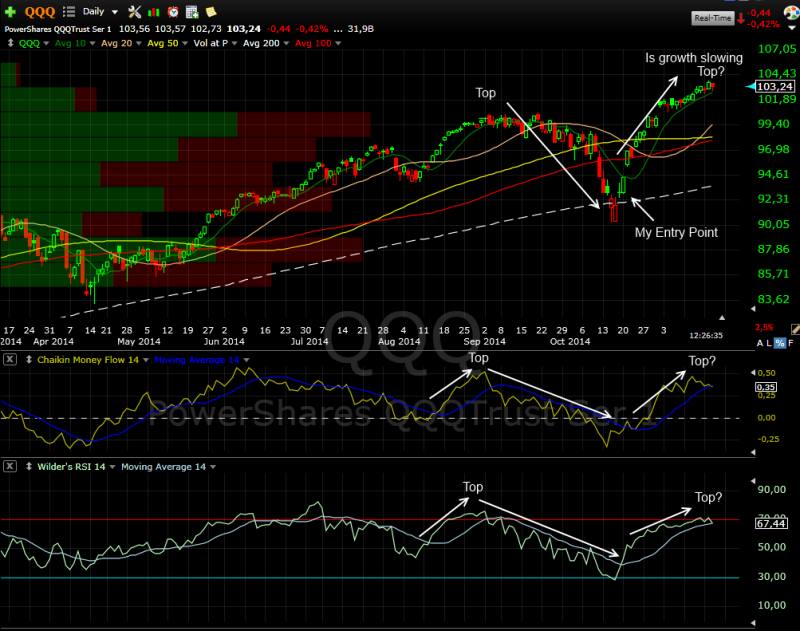This screenshot has width=800, height=631.
Task: Click the 30,00 RSI scale label
Action: coord(772,576)
